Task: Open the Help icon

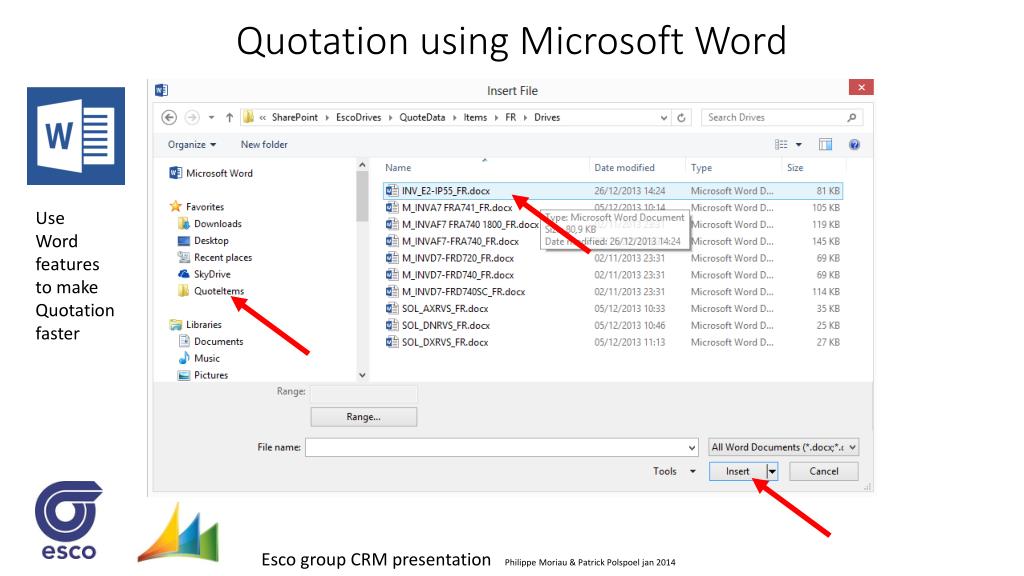Action: [854, 144]
